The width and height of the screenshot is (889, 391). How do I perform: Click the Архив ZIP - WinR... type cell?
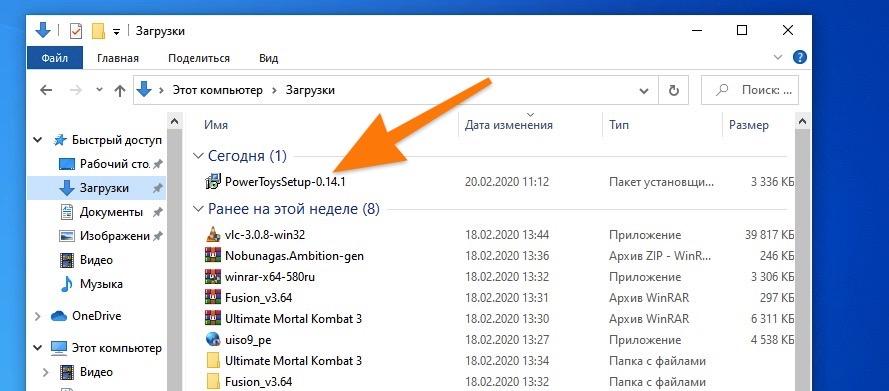point(660,256)
